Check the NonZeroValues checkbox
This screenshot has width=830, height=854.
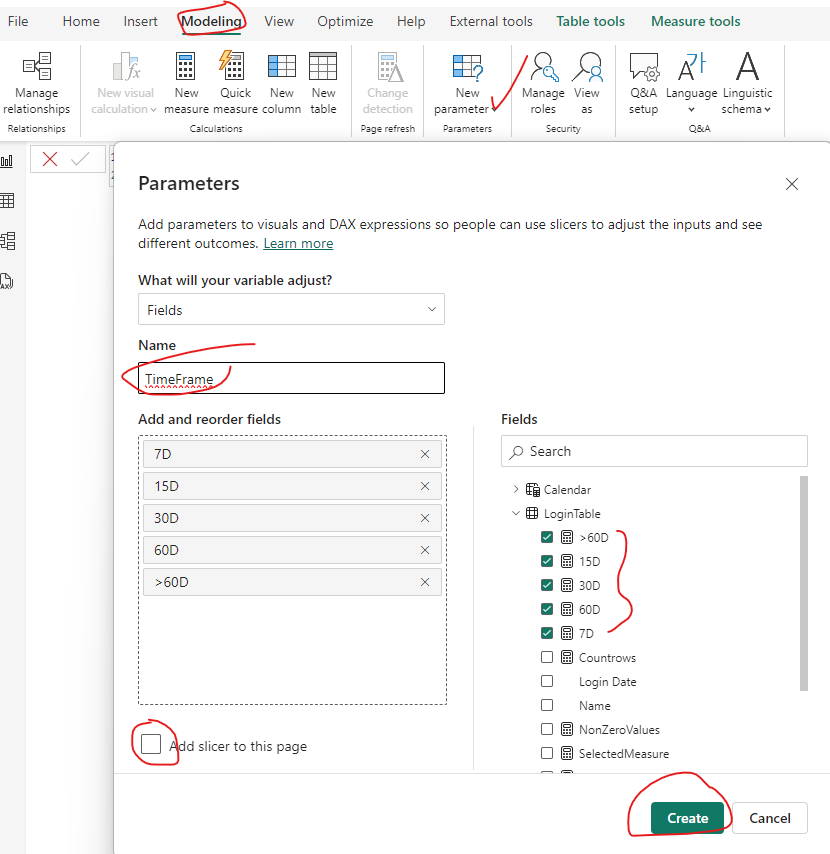[547, 729]
